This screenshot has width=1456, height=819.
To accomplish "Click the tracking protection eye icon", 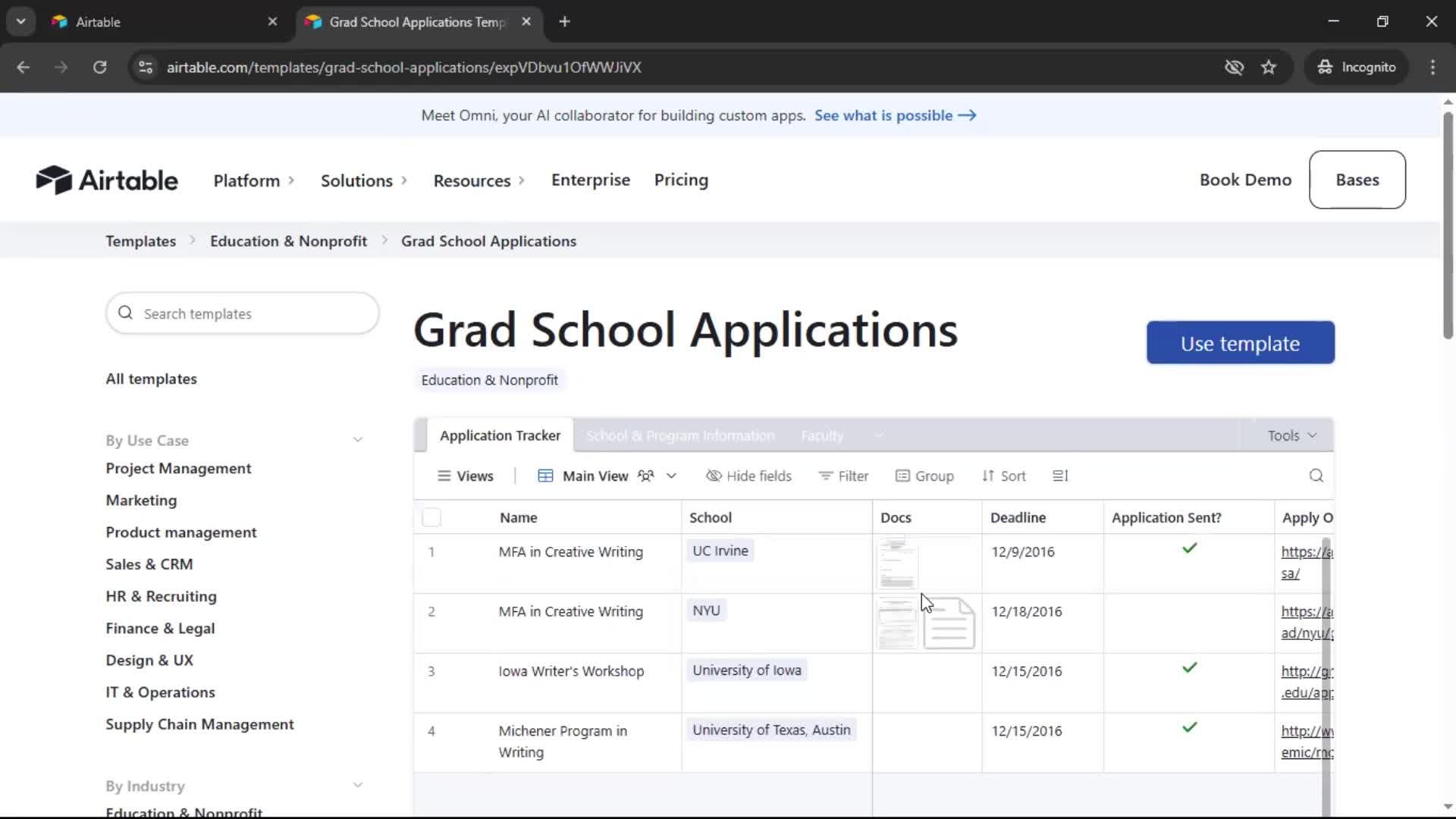I will pos(1235,67).
